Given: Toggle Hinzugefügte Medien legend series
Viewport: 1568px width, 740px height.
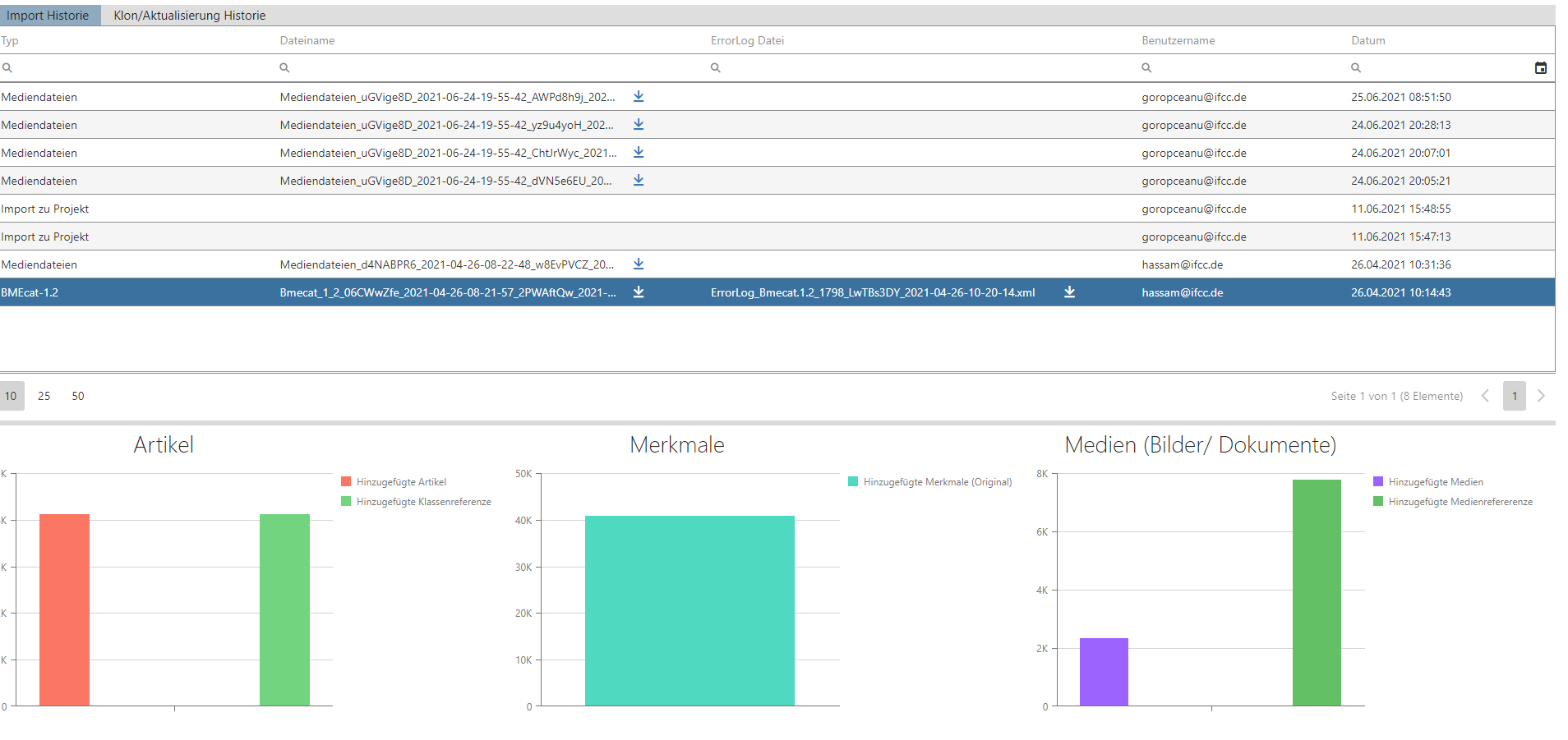Looking at the screenshot, I should (1428, 482).
